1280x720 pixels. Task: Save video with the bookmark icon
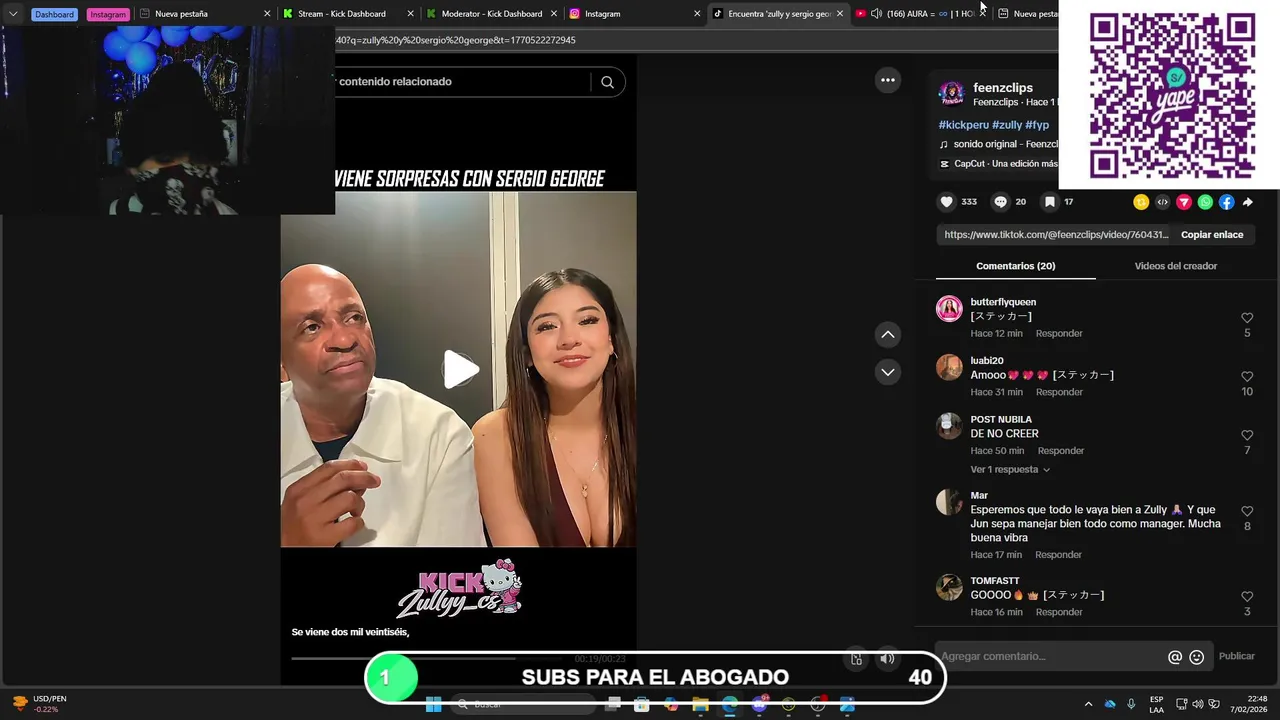(x=1049, y=202)
